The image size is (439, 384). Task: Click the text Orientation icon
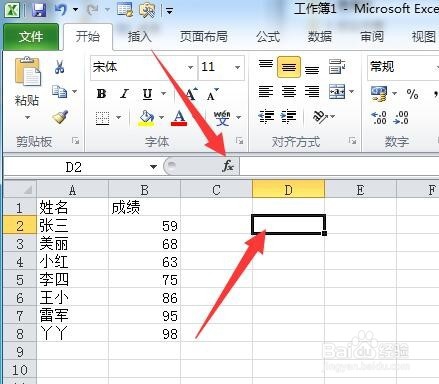(320, 116)
